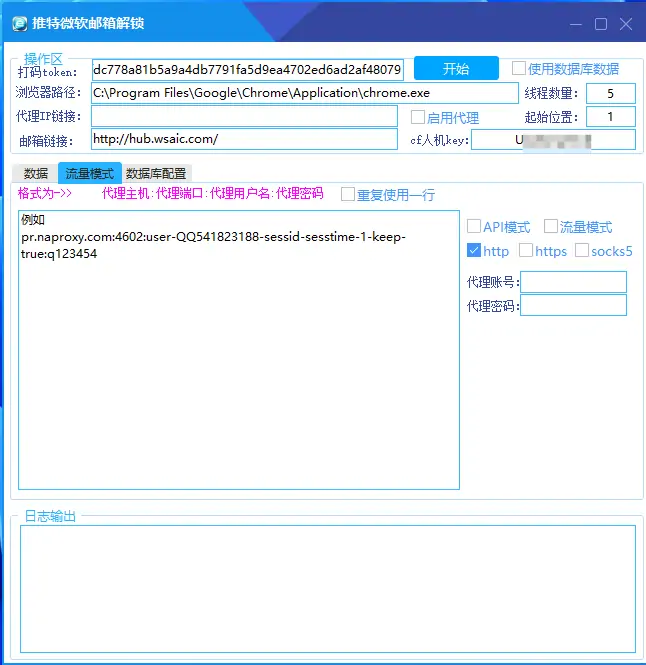Click the 格式为->> label
Image resolution: width=646 pixels, height=665 pixels.
(45, 193)
